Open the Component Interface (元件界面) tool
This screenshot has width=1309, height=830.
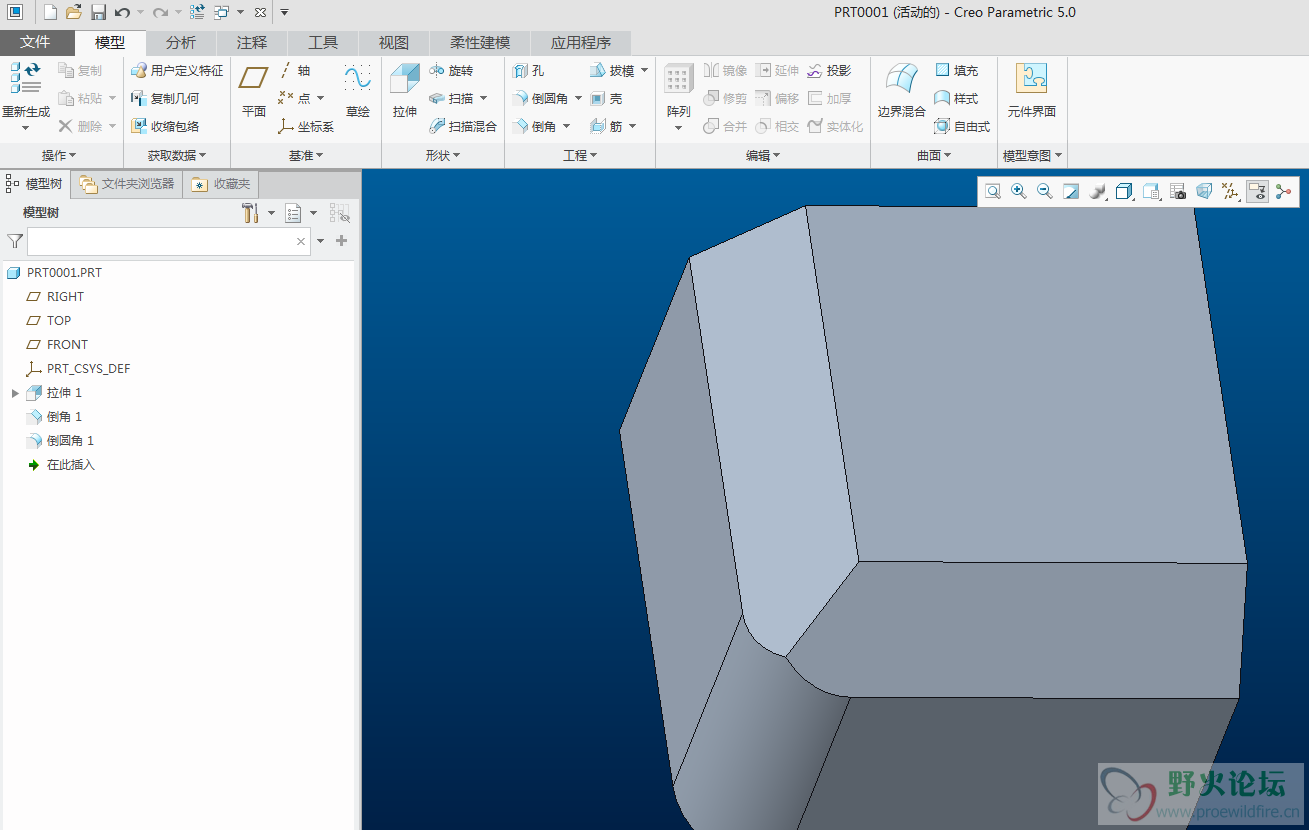coord(1032,92)
